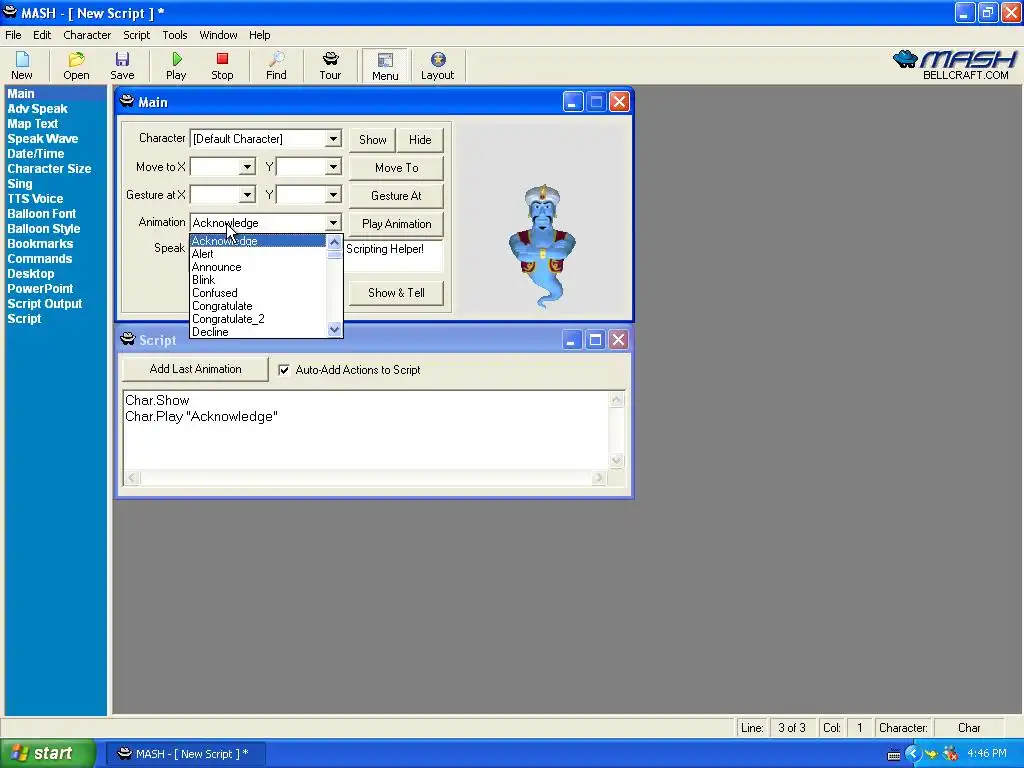This screenshot has height=768, width=1024.
Task: Open Date/Time in the sidebar
Action: coord(35,154)
